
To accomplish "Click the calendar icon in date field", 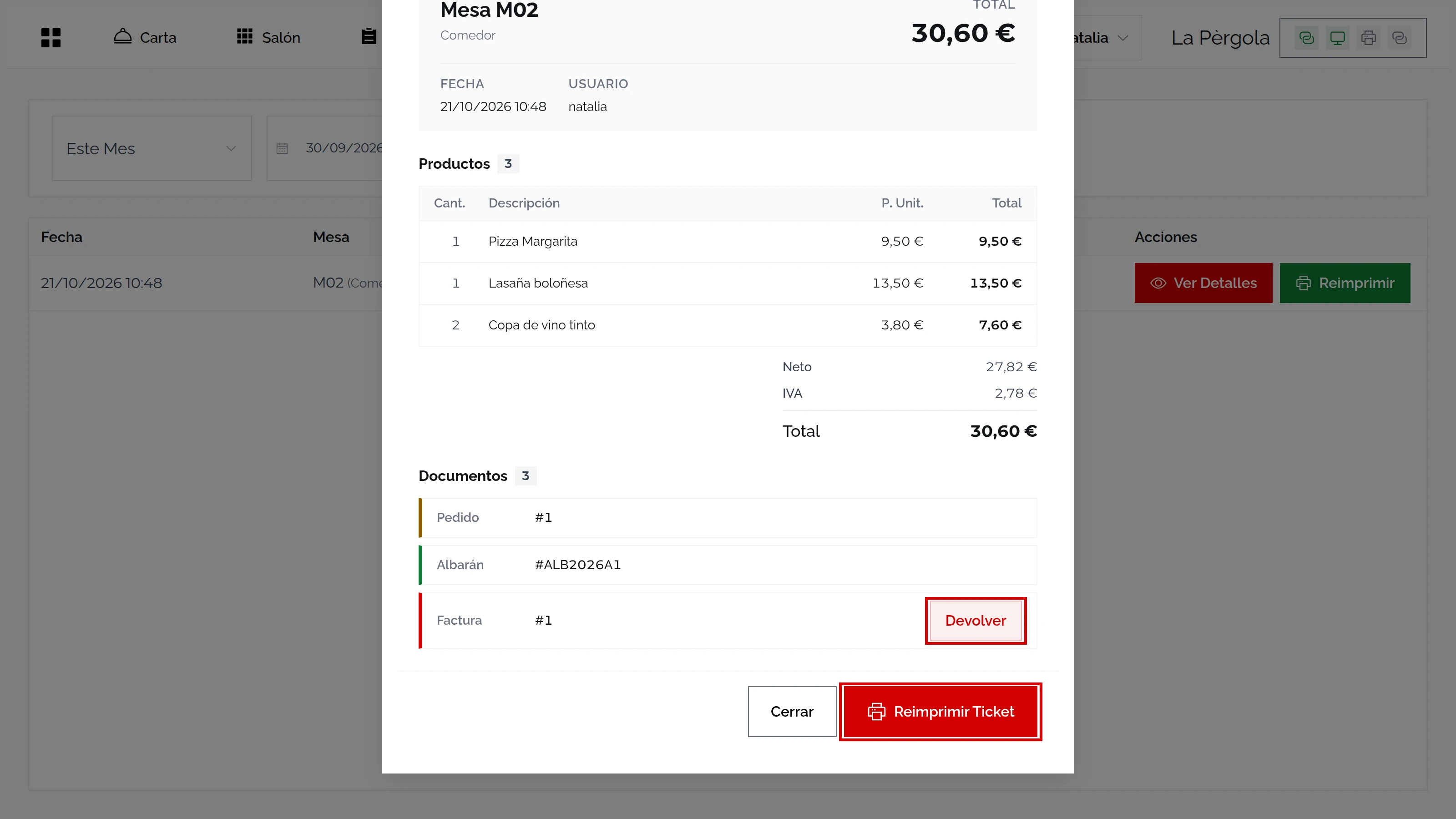I will pyautogui.click(x=282, y=149).
